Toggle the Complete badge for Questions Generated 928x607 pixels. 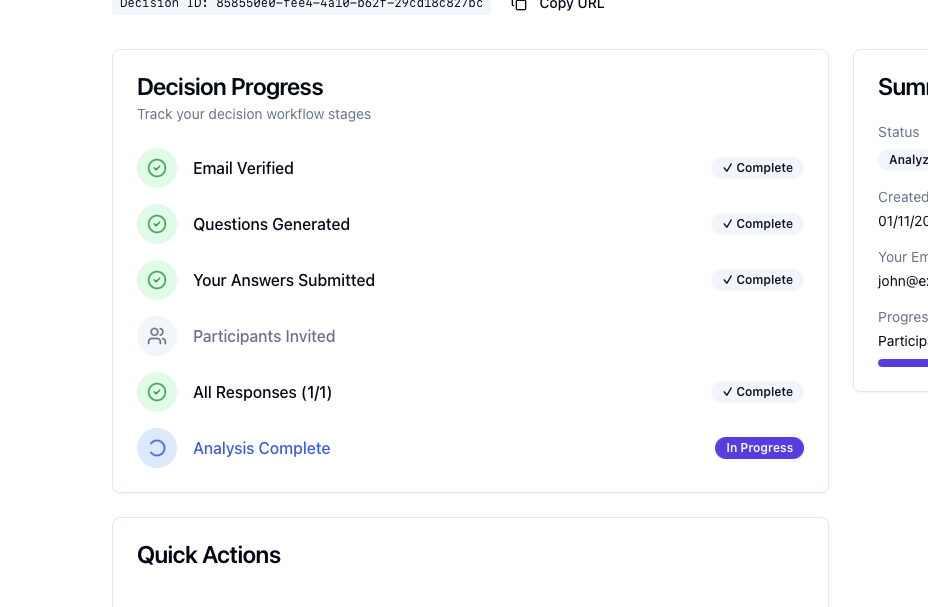(x=757, y=224)
